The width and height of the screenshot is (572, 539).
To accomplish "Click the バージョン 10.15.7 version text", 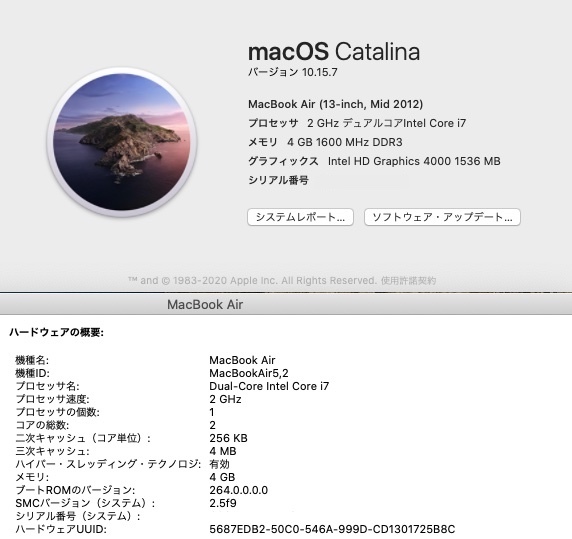I will (x=293, y=72).
